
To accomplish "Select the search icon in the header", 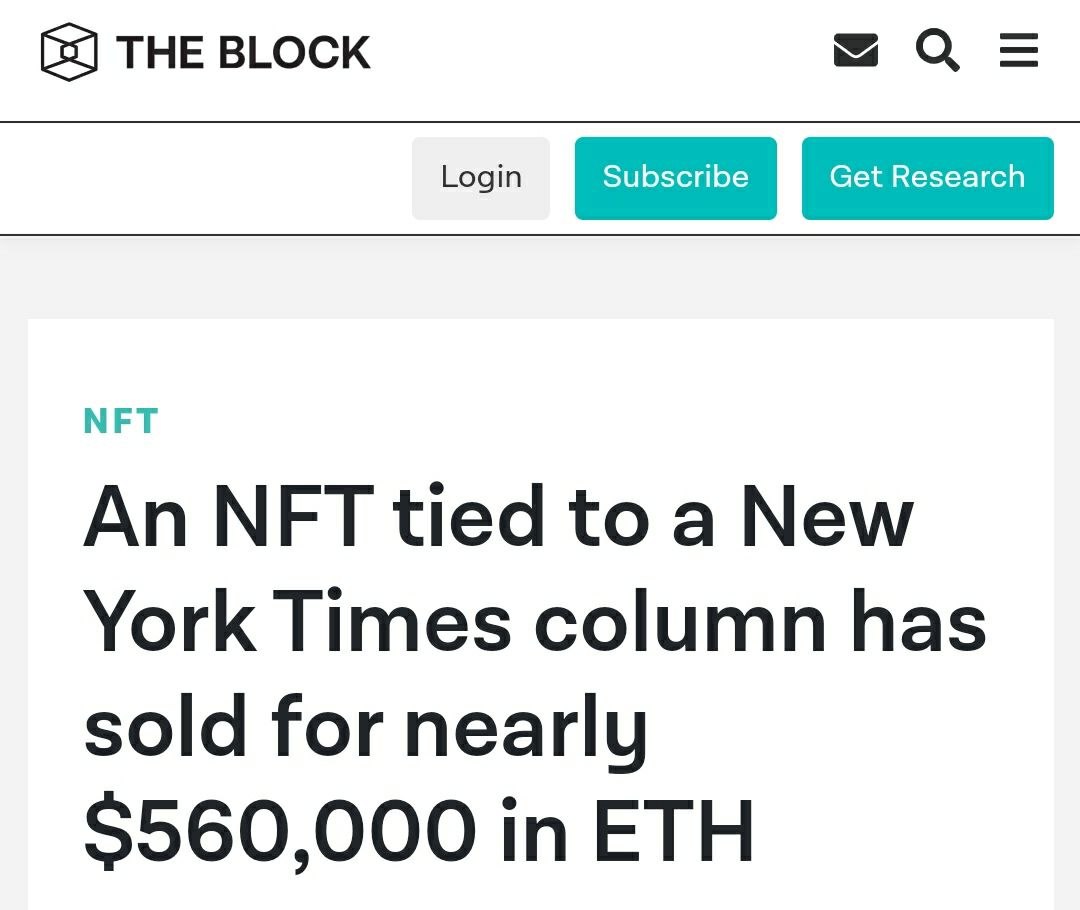I will pos(937,50).
